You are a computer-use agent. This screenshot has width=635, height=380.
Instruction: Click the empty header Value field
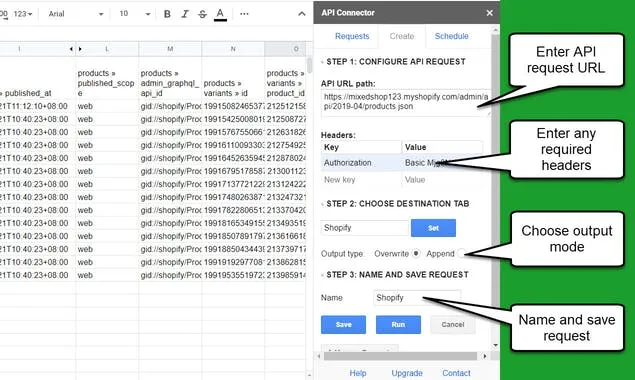pyautogui.click(x=442, y=179)
